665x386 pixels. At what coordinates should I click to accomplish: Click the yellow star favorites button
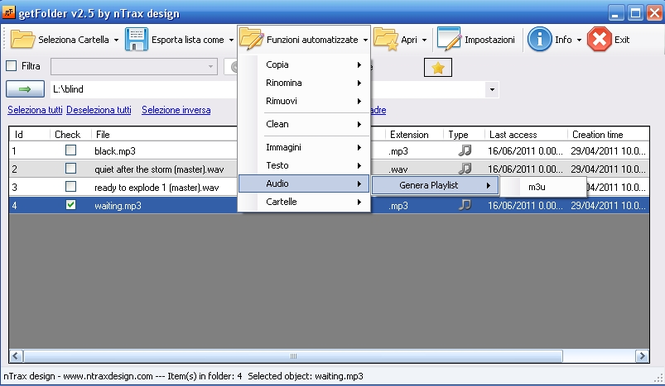[x=438, y=67]
